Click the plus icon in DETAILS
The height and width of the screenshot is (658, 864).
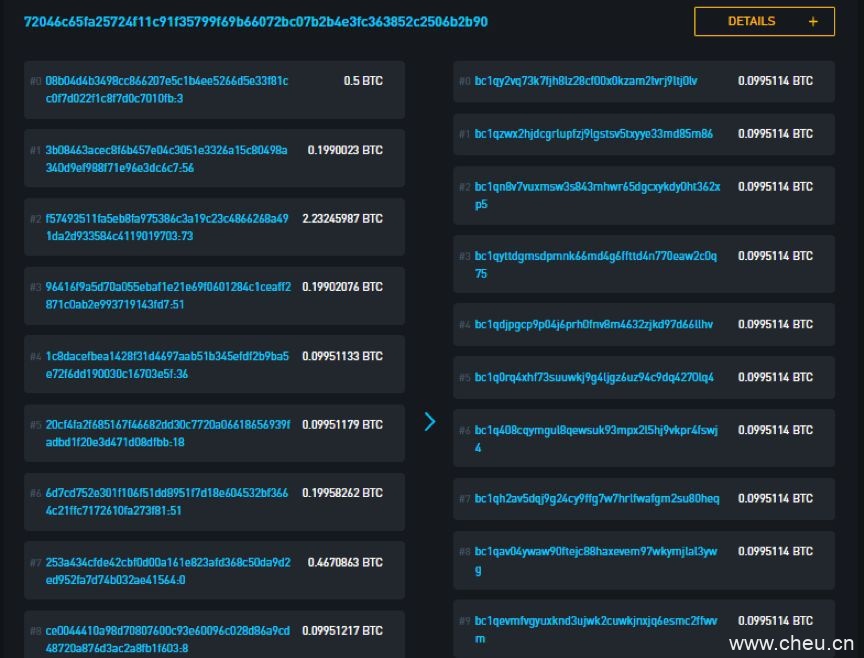click(813, 21)
